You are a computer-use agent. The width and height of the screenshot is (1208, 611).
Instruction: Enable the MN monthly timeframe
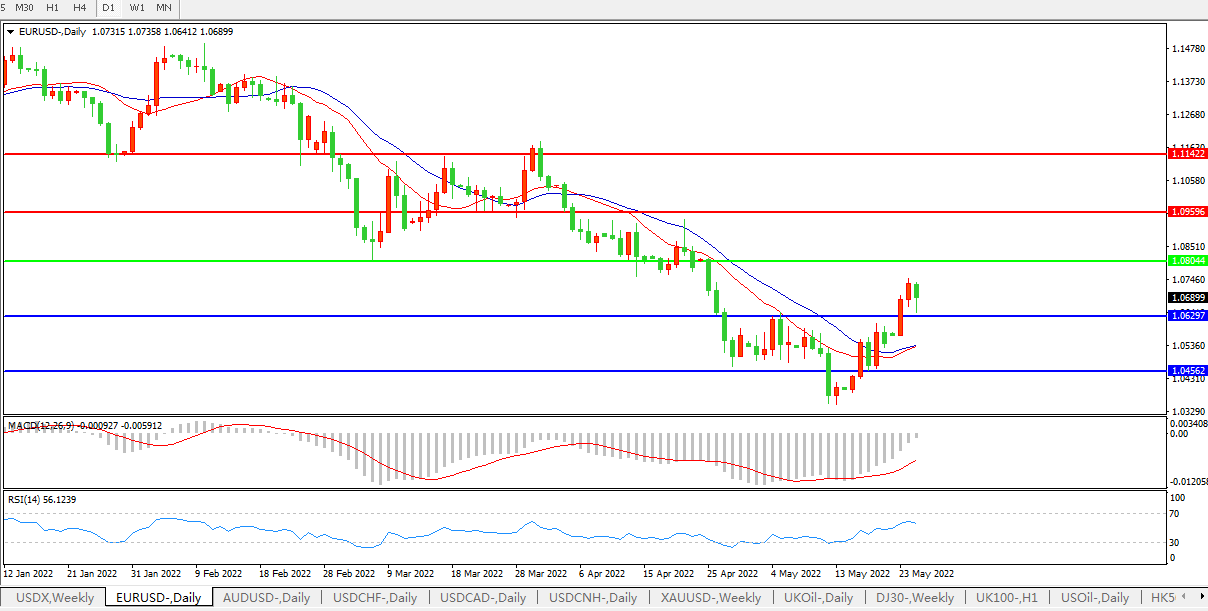pyautogui.click(x=164, y=8)
